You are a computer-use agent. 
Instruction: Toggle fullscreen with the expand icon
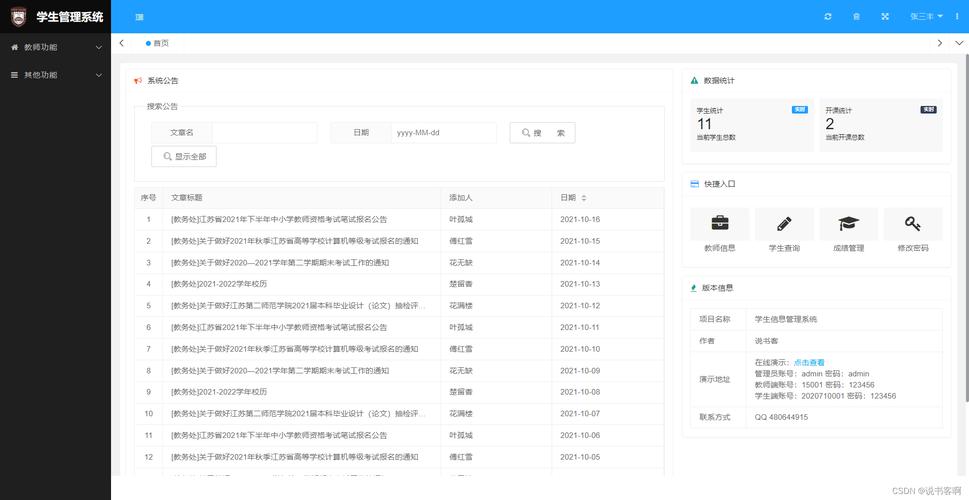(x=885, y=17)
